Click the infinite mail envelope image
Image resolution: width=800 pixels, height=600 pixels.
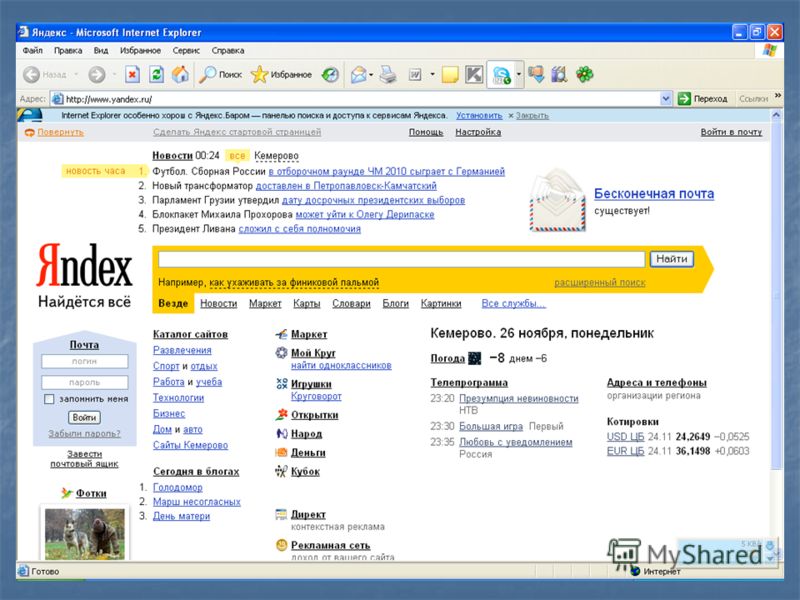558,201
